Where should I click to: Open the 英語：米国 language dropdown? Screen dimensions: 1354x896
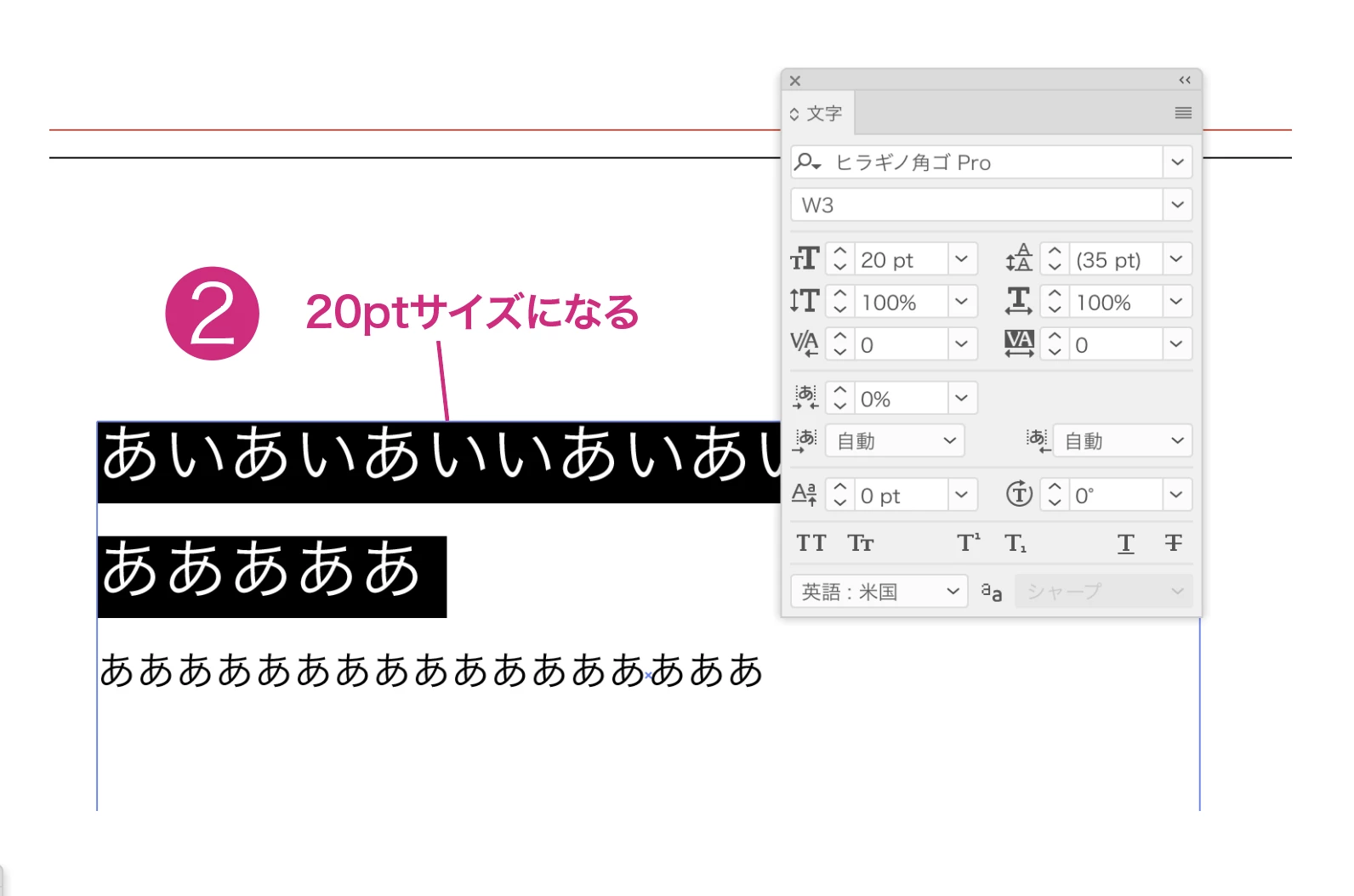[879, 591]
